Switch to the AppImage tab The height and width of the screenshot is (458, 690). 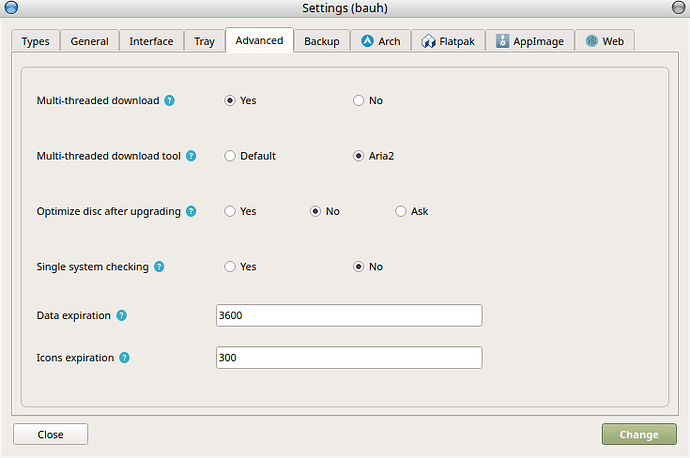(529, 41)
